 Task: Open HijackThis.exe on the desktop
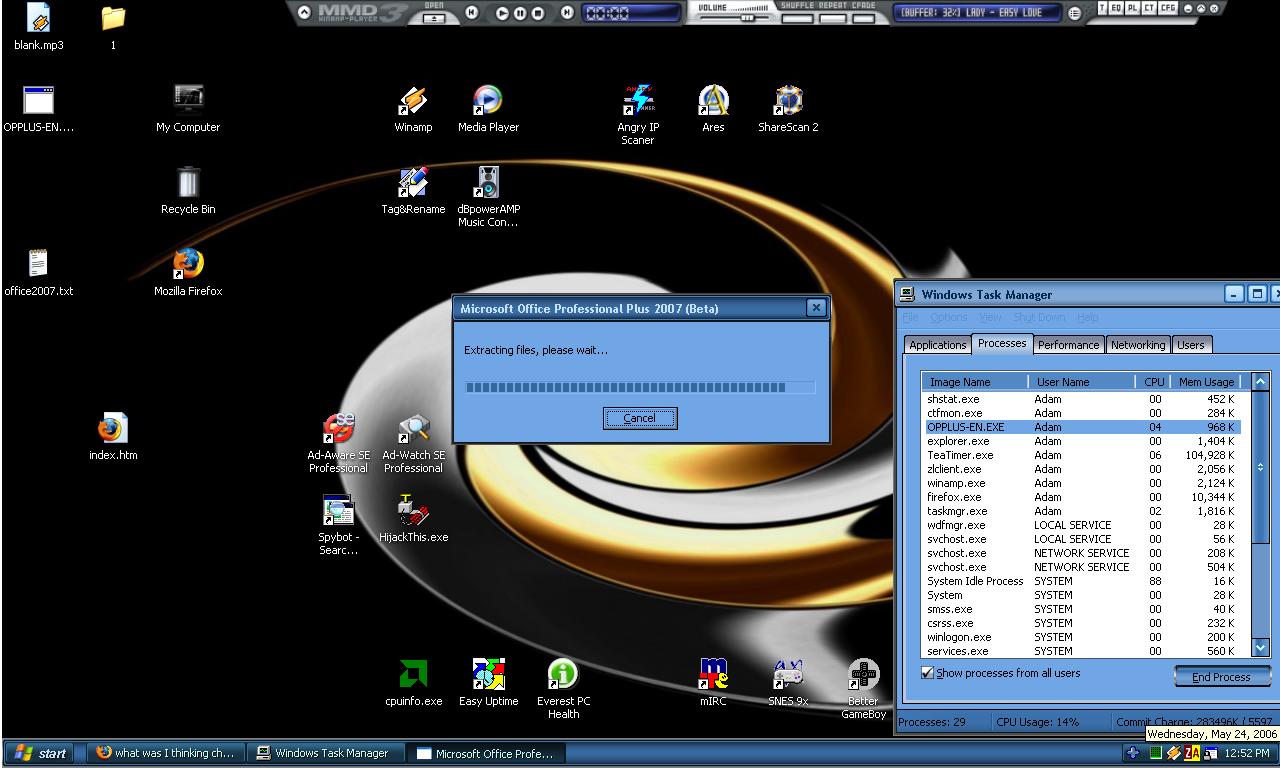click(413, 512)
